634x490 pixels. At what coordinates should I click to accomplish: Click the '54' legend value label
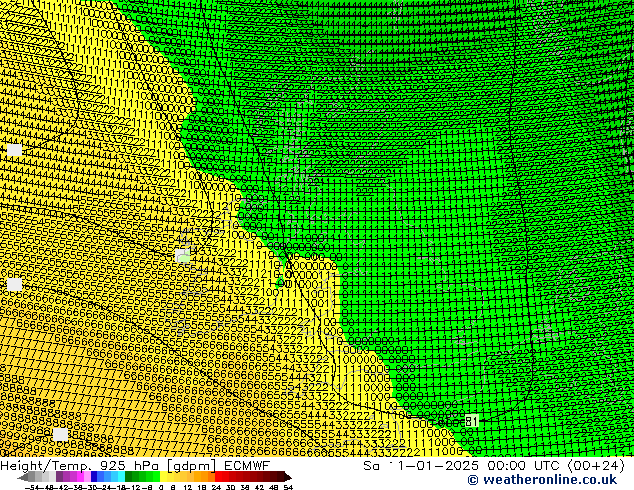[x=288, y=487]
